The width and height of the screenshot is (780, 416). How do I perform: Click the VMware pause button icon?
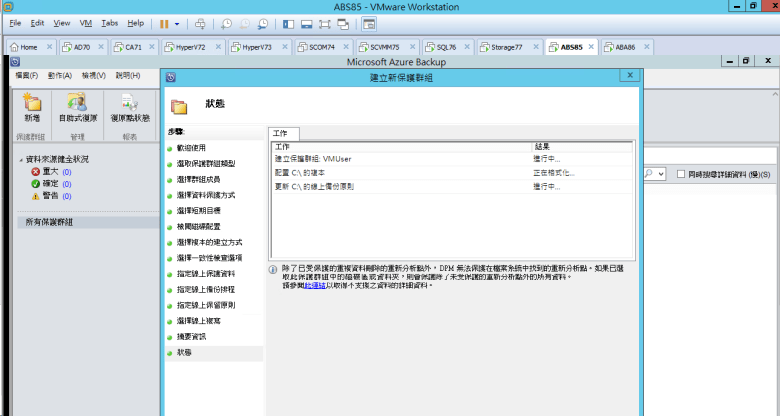tap(164, 23)
